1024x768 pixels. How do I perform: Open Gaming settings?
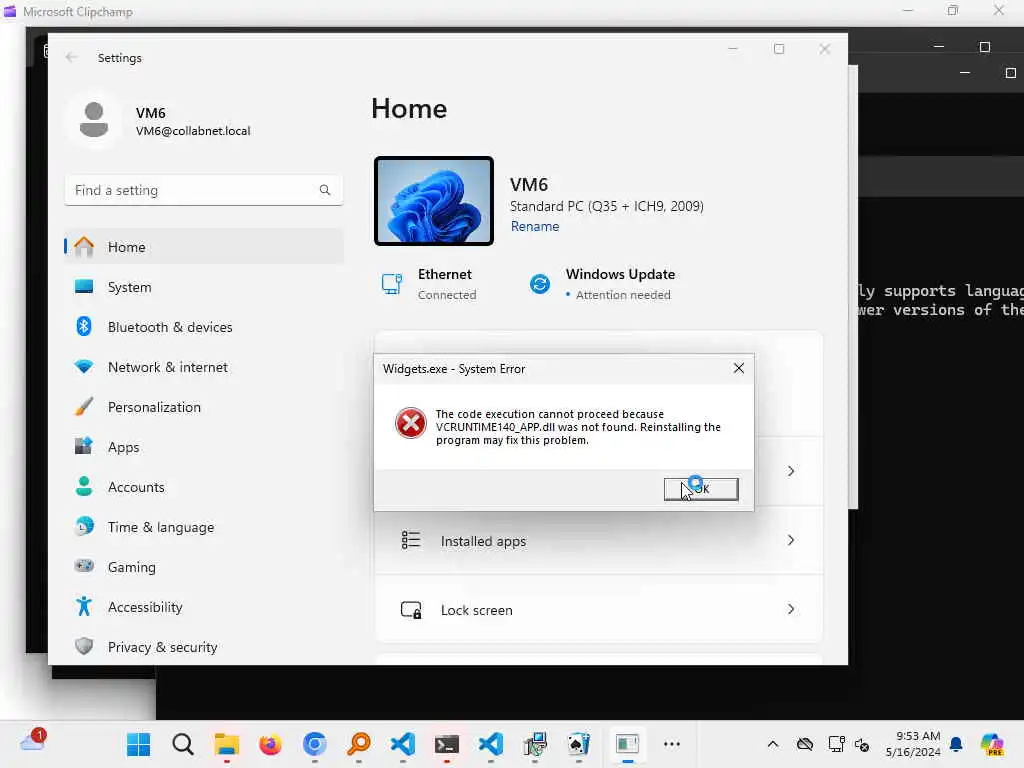click(204, 567)
